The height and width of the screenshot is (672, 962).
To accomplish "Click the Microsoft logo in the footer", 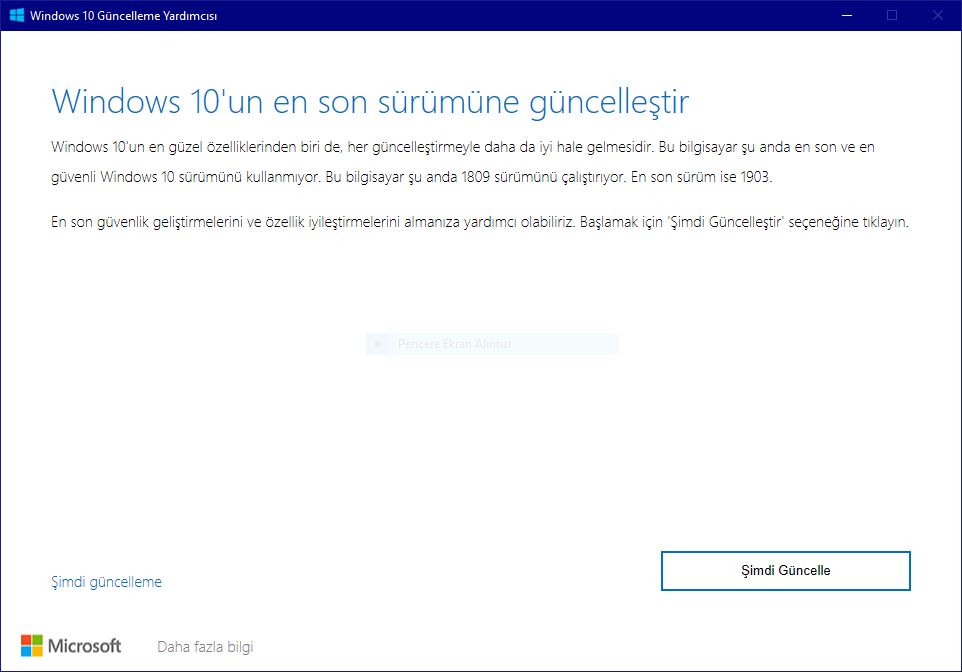I will tap(71, 646).
